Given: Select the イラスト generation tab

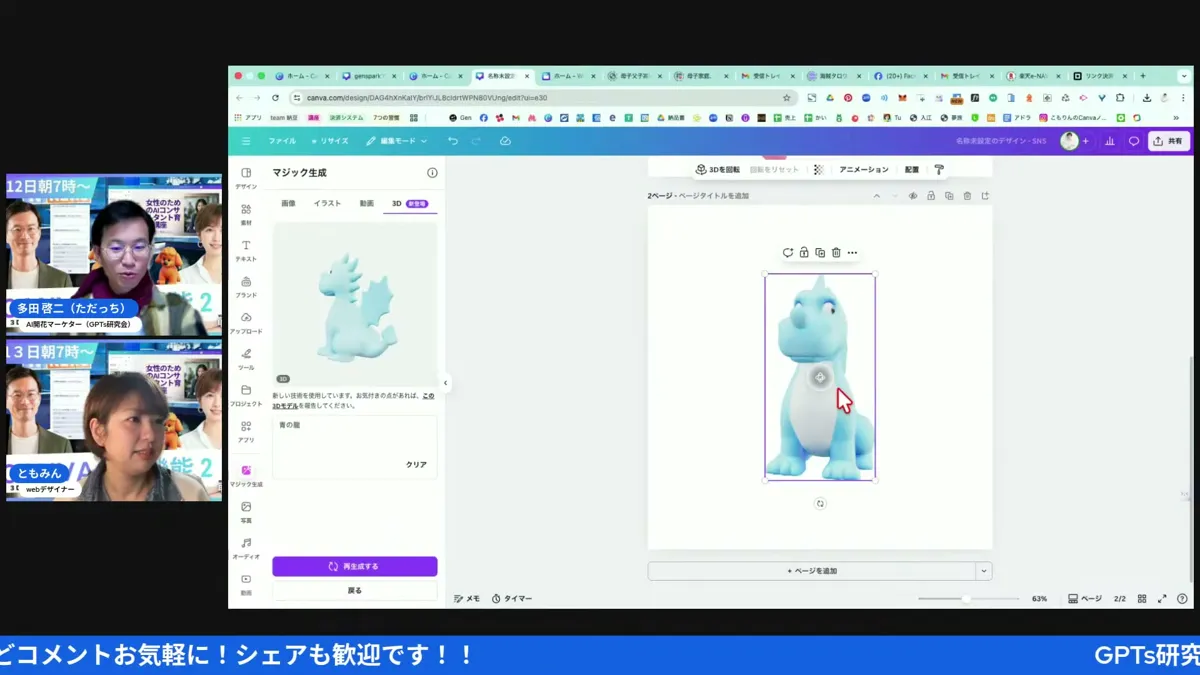Looking at the screenshot, I should click(327, 203).
